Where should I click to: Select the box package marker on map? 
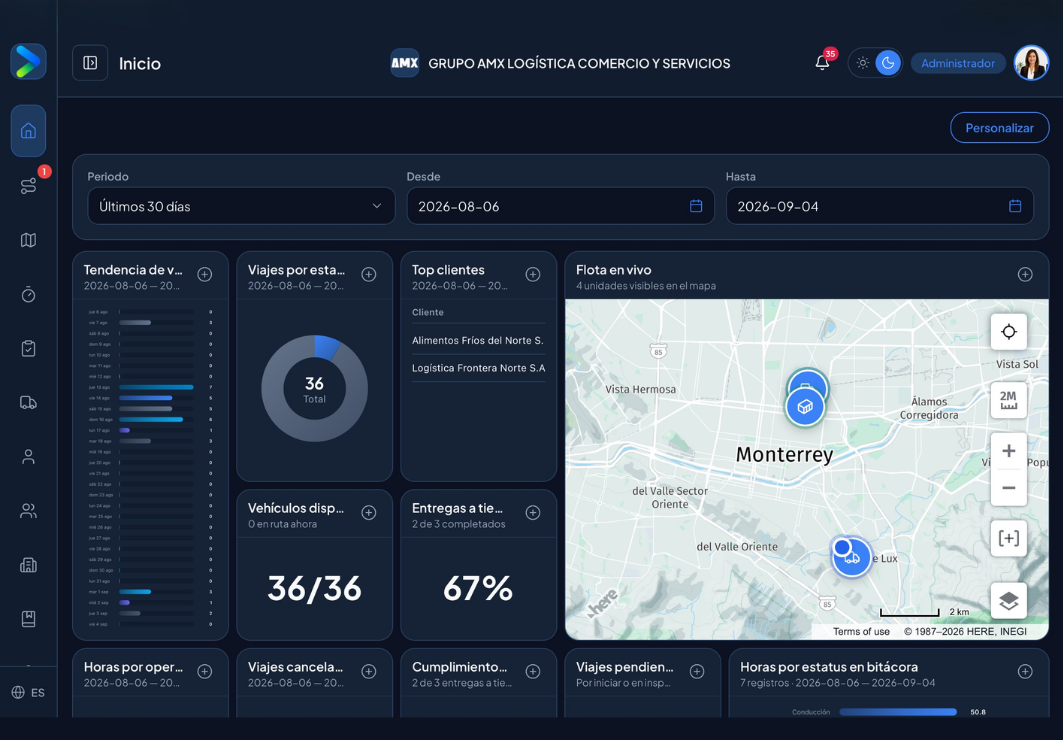(x=805, y=407)
